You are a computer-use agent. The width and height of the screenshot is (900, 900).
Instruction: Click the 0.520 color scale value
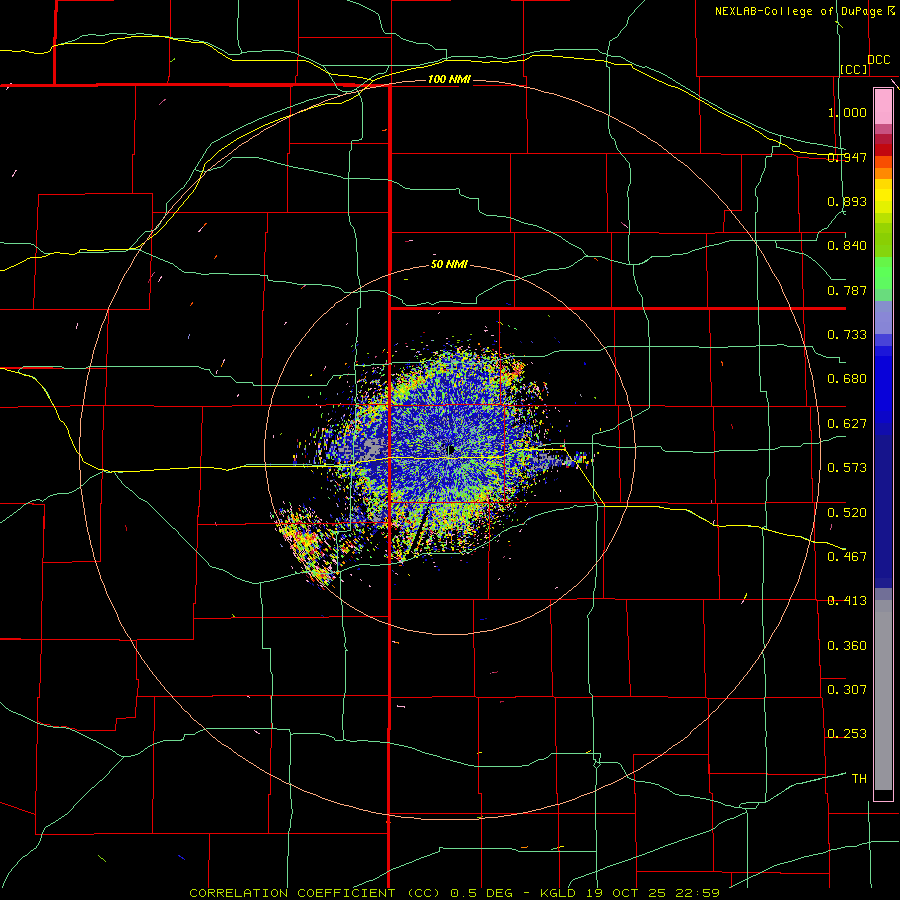[847, 513]
